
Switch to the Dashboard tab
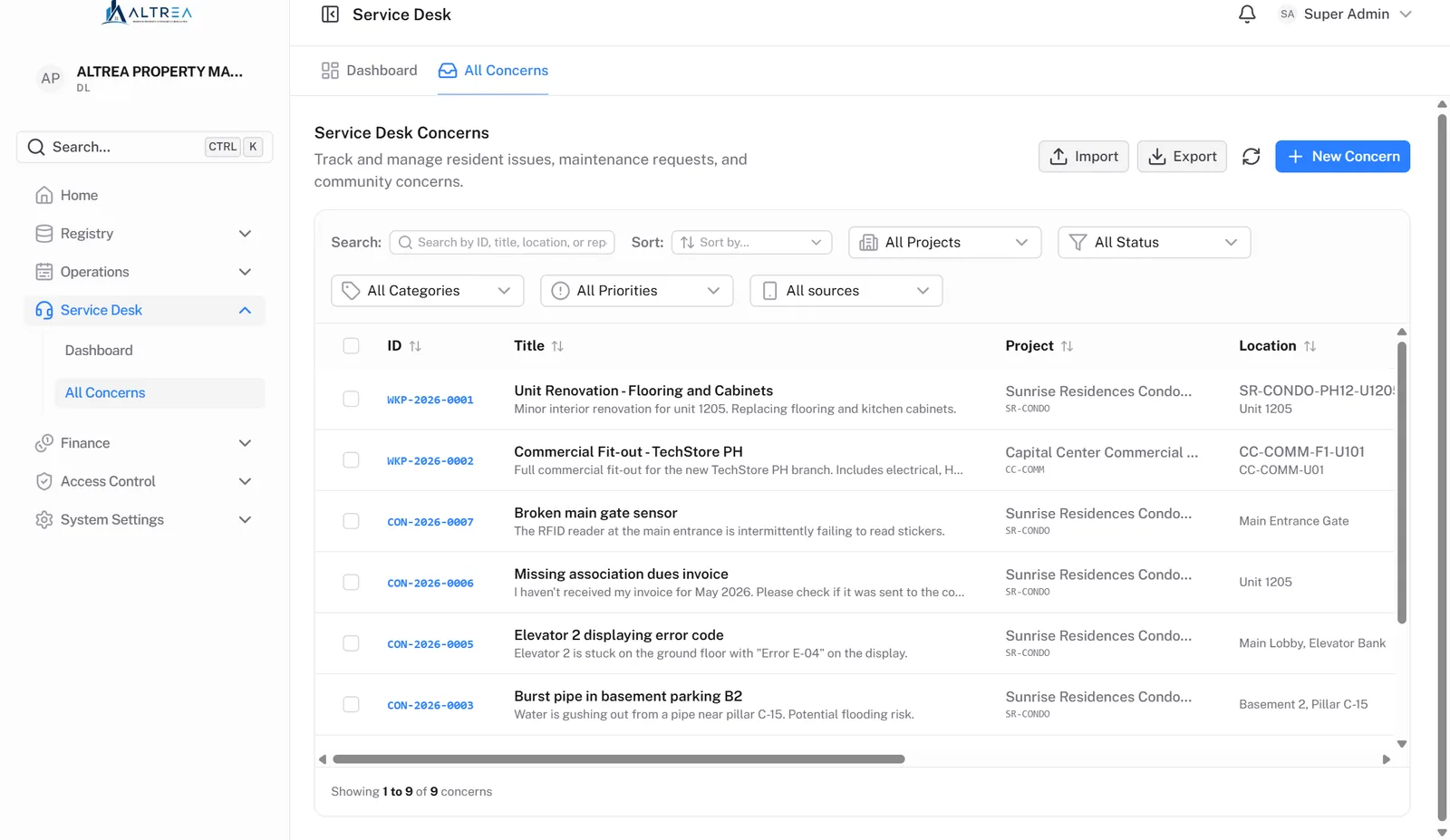pos(369,71)
